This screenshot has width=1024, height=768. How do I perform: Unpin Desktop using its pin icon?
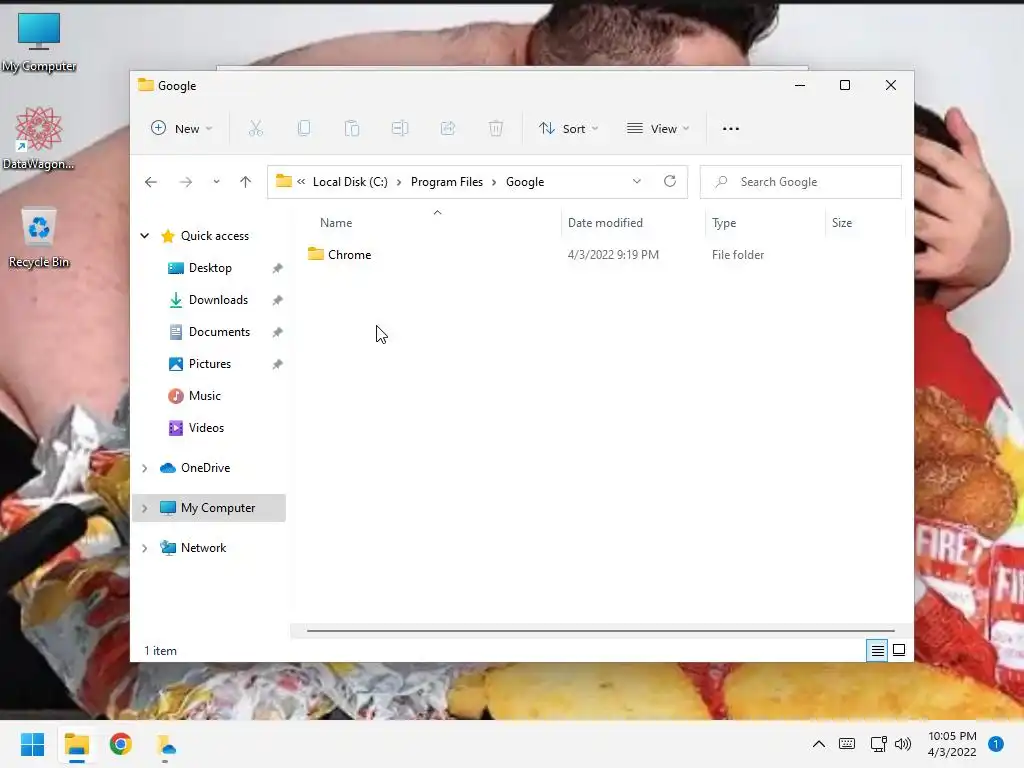pyautogui.click(x=278, y=268)
